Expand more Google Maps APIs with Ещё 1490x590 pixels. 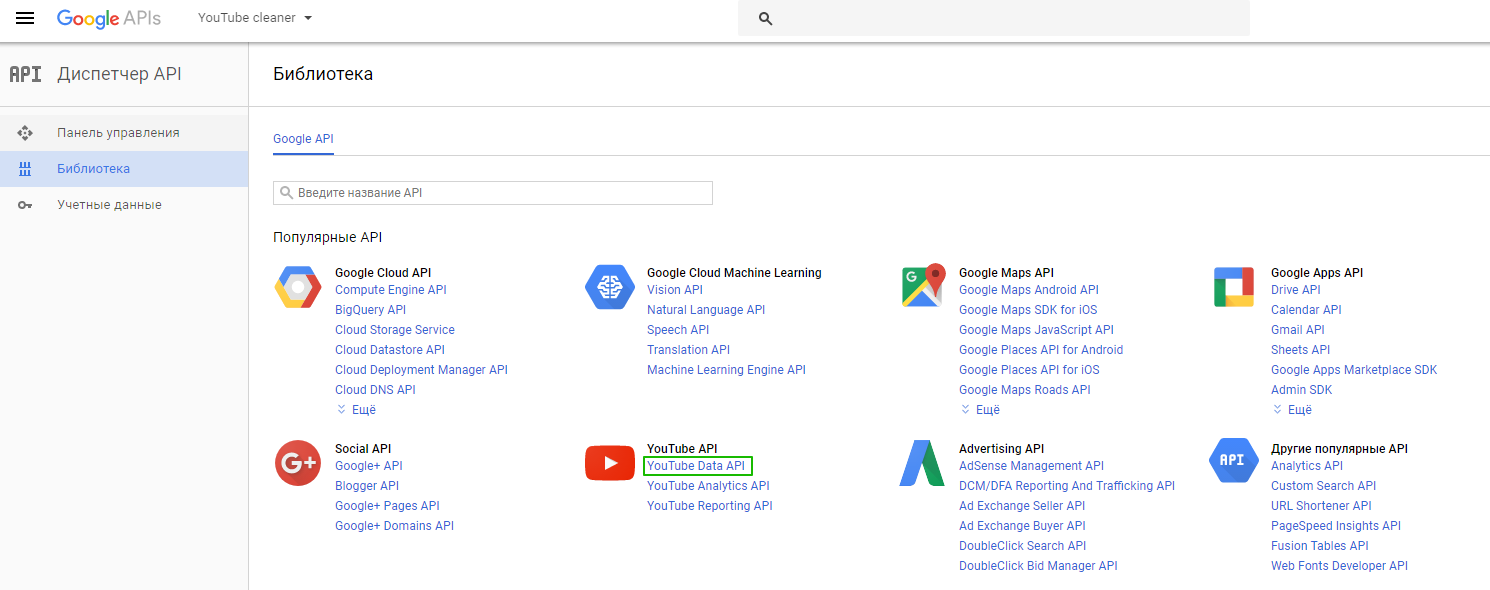(980, 410)
